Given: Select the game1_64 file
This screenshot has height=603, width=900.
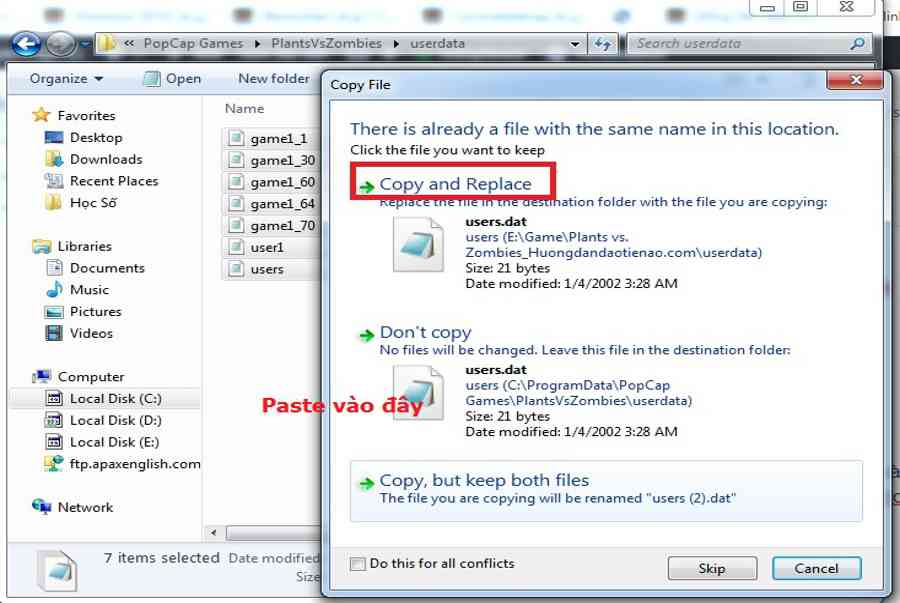Looking at the screenshot, I should (271, 204).
